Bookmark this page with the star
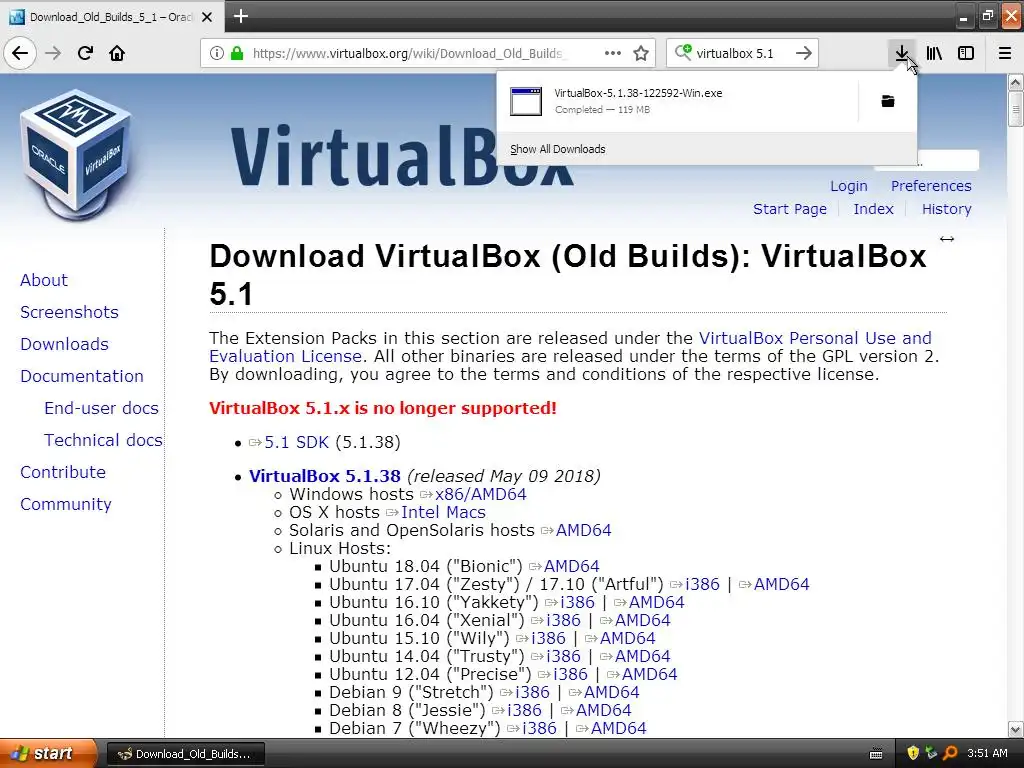The width and height of the screenshot is (1024, 768). point(641,53)
